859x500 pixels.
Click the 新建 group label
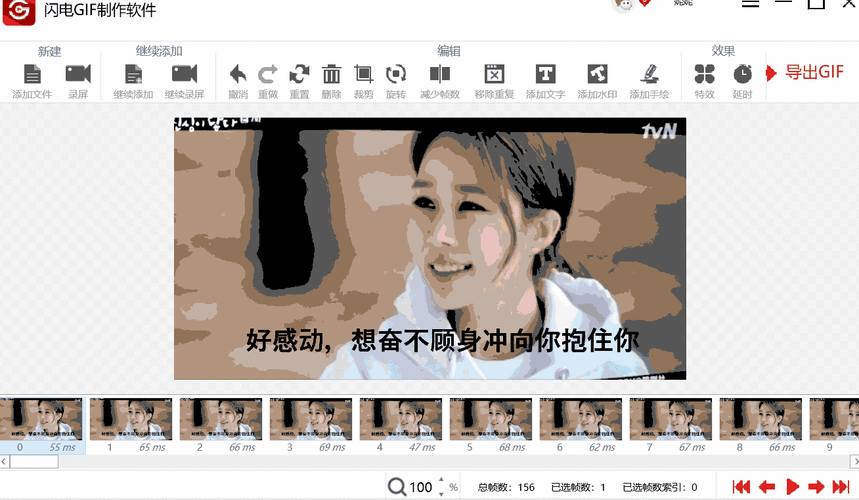tap(49, 51)
